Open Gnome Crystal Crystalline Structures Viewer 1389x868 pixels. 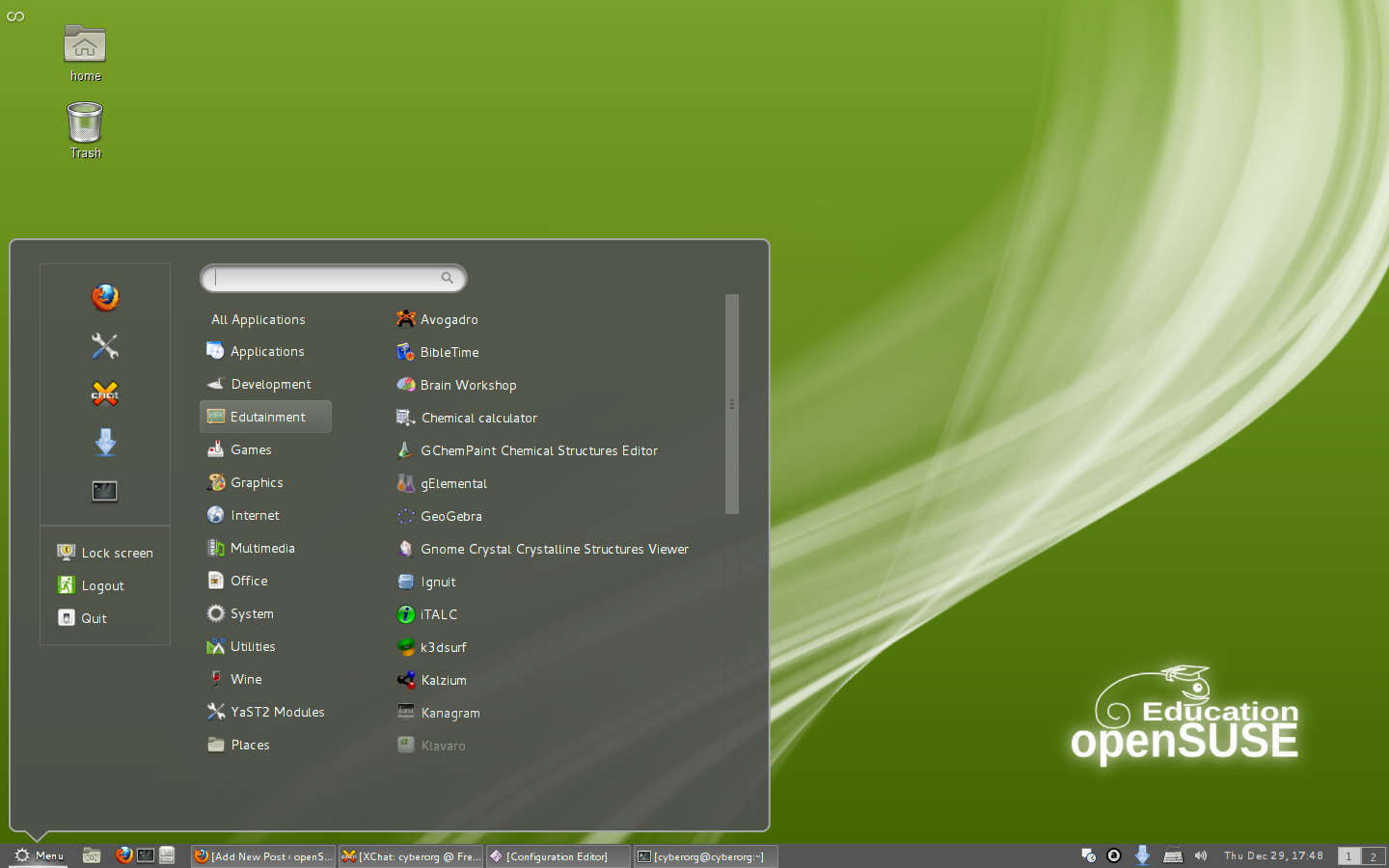click(542, 549)
